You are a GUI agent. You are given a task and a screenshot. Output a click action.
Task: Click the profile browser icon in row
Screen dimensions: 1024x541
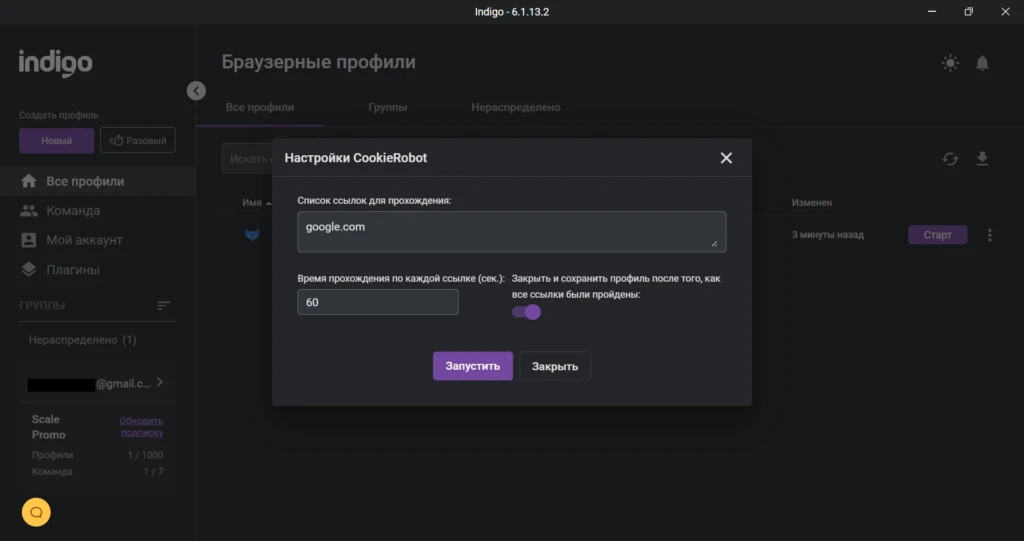(x=252, y=235)
